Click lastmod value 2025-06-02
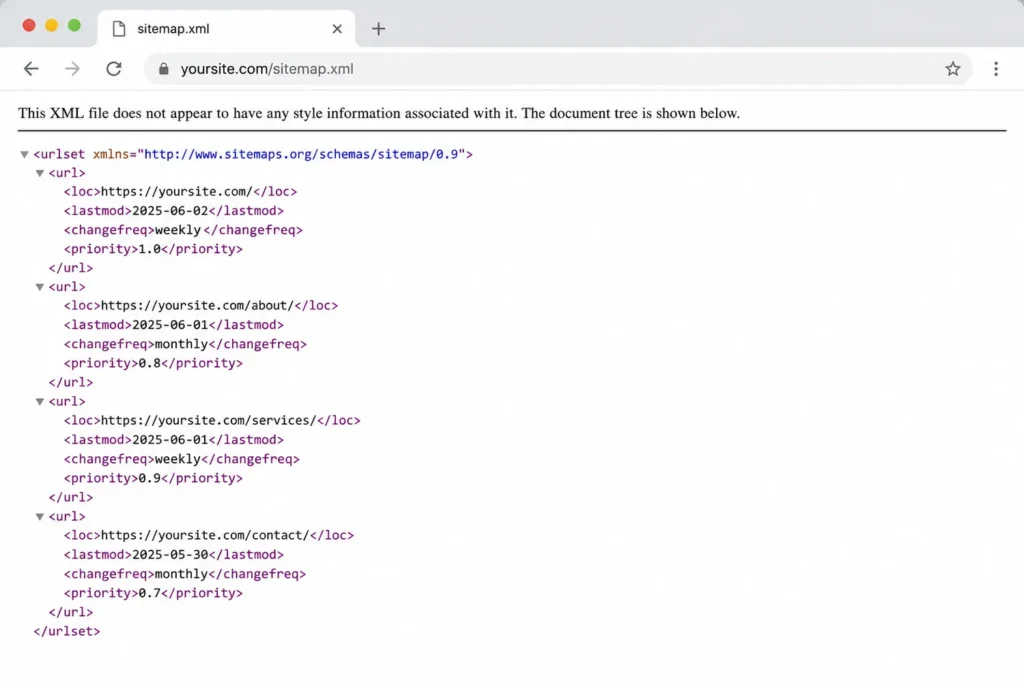Image resolution: width=1024 pixels, height=683 pixels. pyautogui.click(x=170, y=211)
